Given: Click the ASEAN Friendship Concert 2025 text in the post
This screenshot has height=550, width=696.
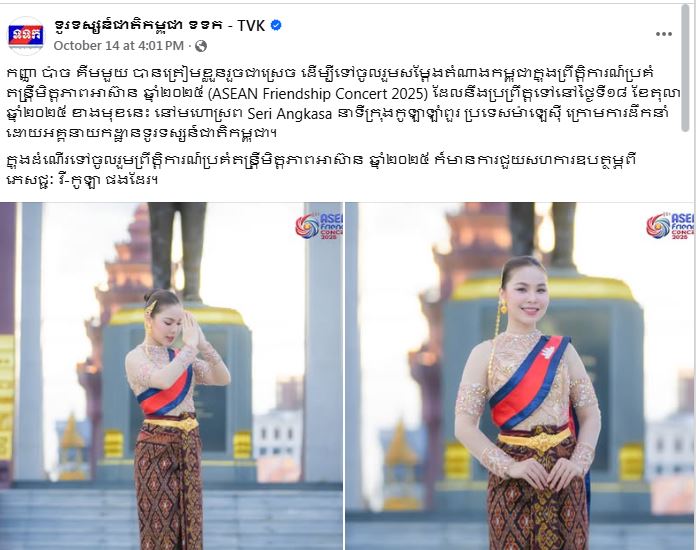Looking at the screenshot, I should 315,94.
